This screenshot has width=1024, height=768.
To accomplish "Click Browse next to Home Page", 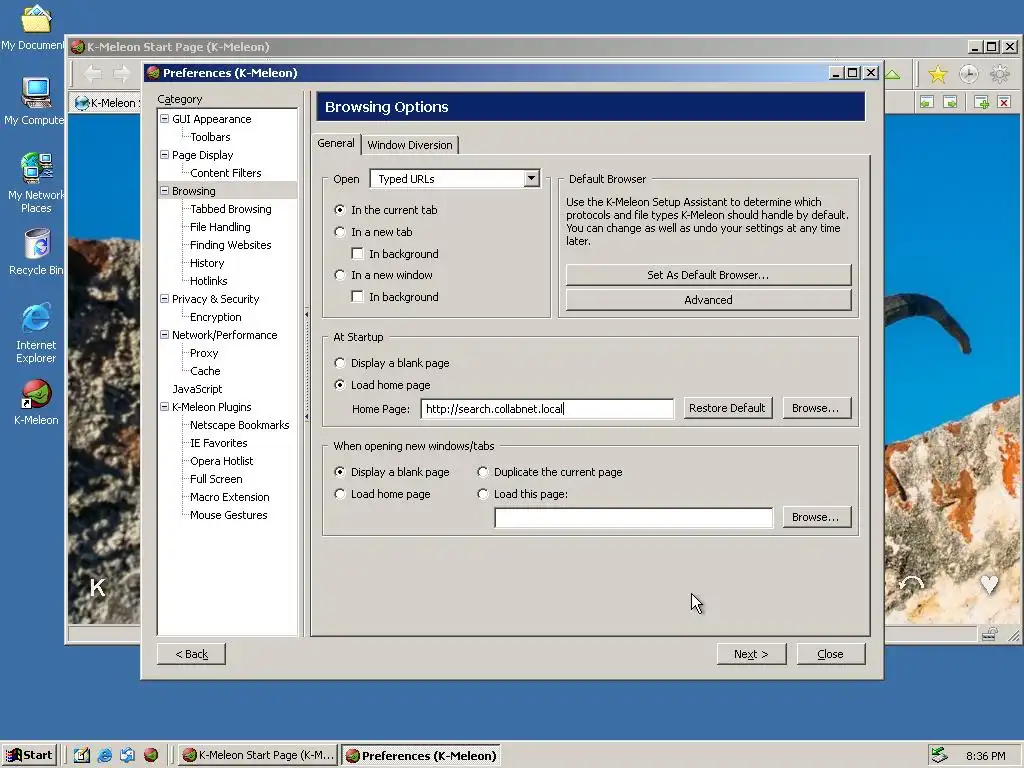I will 816,408.
